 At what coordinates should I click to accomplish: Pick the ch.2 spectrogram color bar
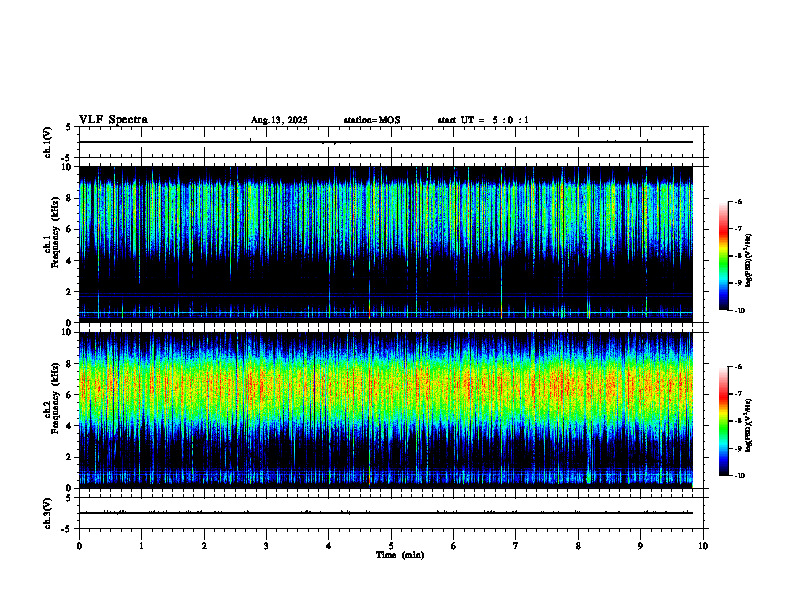[723, 421]
